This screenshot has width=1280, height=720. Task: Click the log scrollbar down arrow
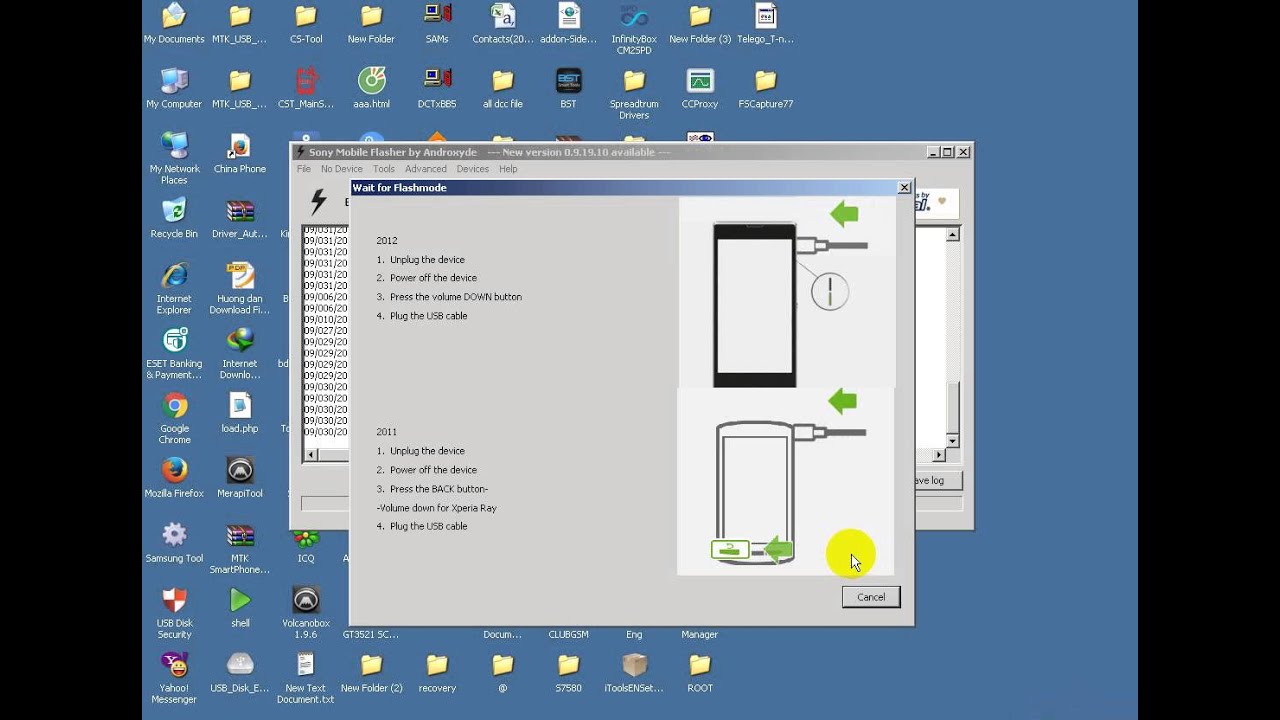coord(952,440)
